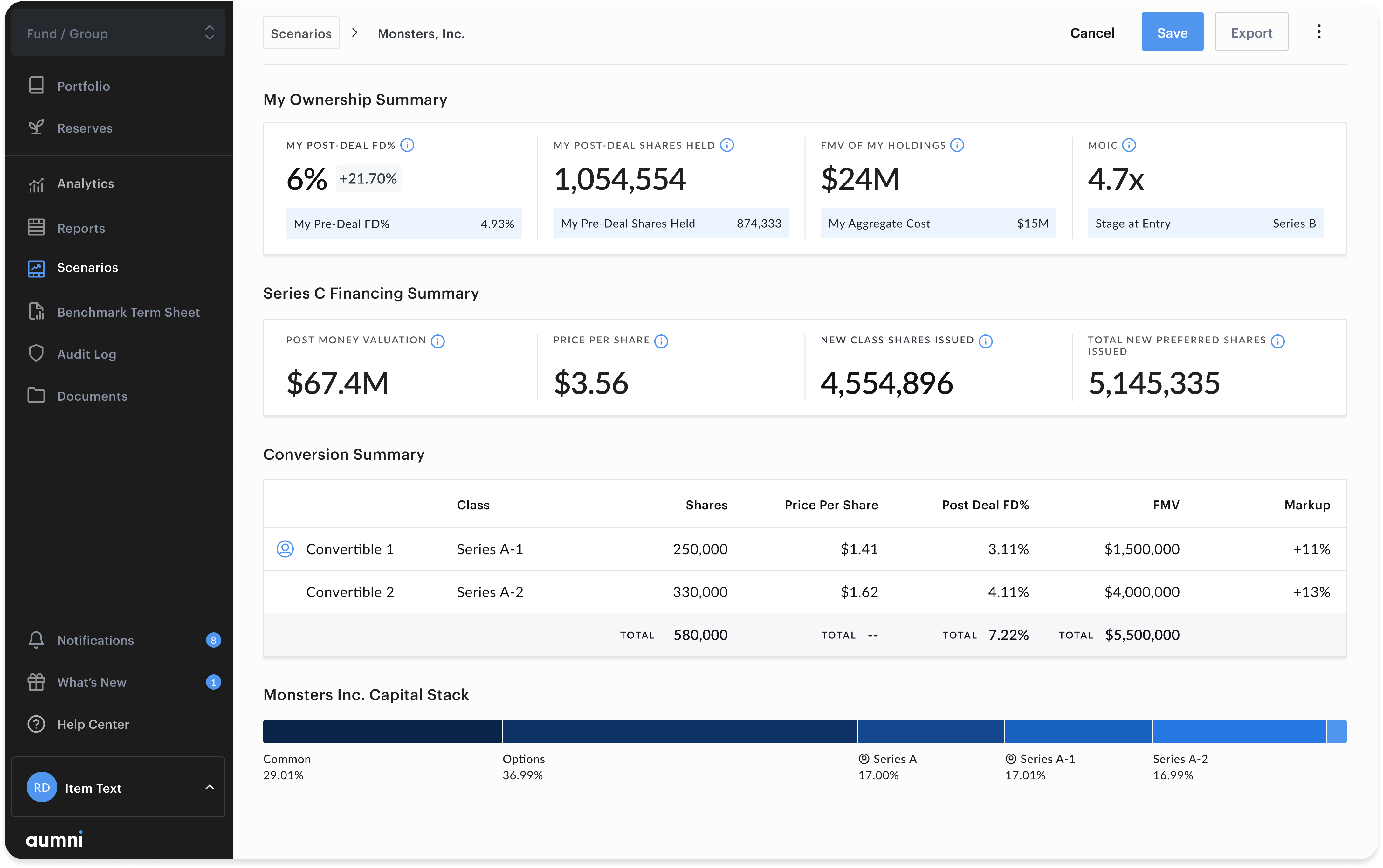Click the Help Center question icon
Screen dimensions: 1383x868
[36, 724]
